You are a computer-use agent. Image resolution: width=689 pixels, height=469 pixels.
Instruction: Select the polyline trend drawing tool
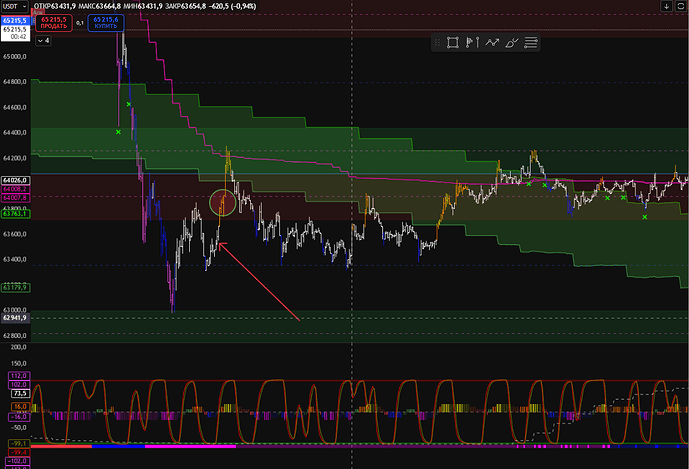pyautogui.click(x=491, y=43)
